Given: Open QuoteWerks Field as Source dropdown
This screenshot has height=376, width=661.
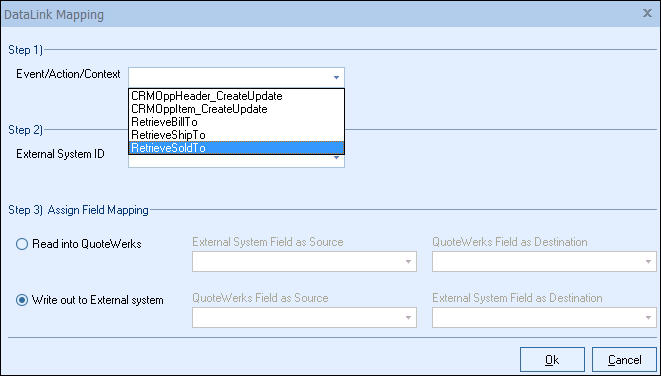Looking at the screenshot, I should 304,317.
